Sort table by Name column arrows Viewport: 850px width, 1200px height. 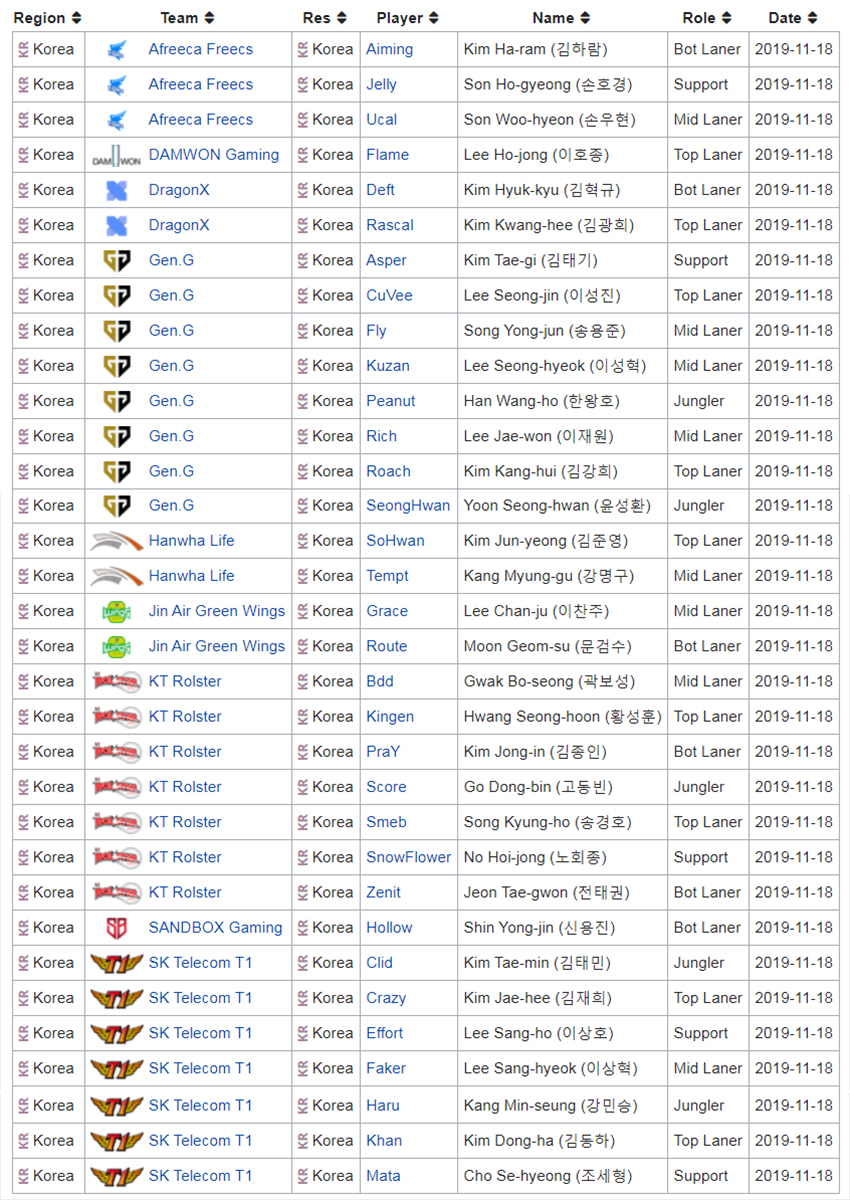[x=585, y=18]
